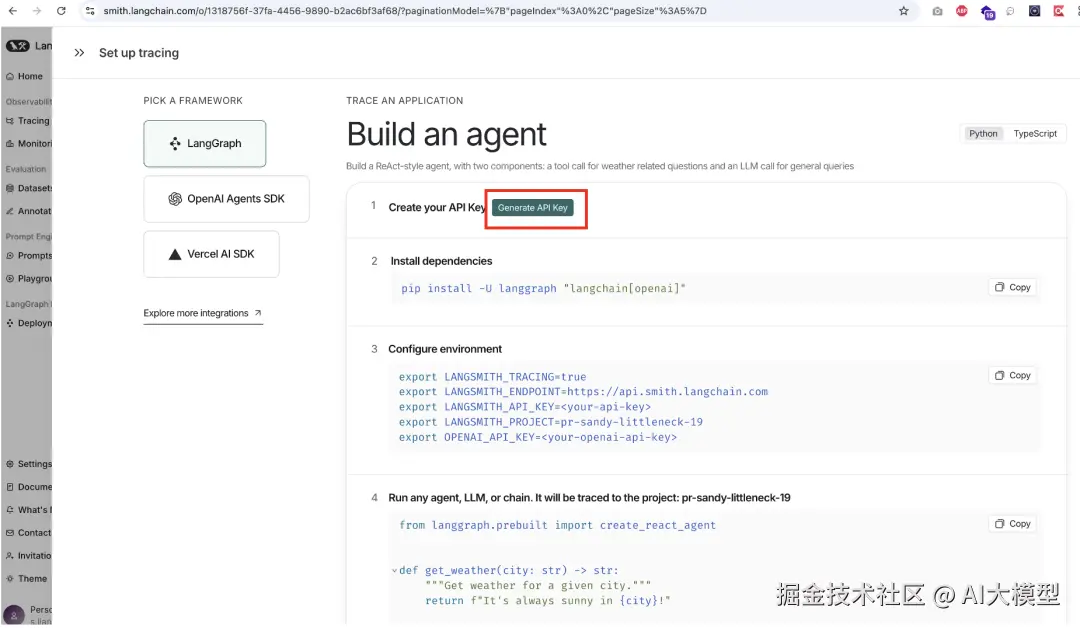1080x628 pixels.
Task: Open the red ABP extension icon
Action: (962, 11)
